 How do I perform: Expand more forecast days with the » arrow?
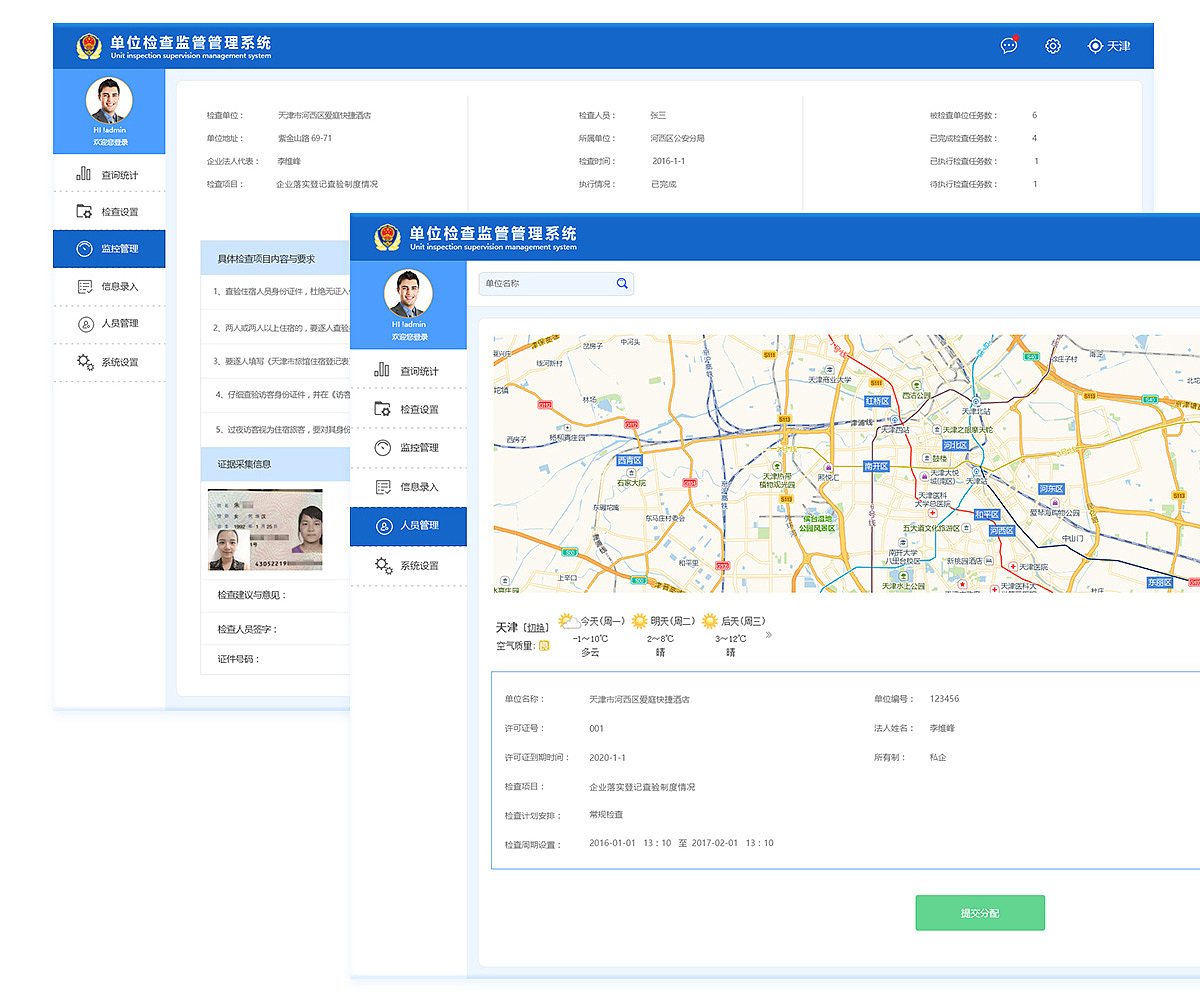tap(769, 634)
